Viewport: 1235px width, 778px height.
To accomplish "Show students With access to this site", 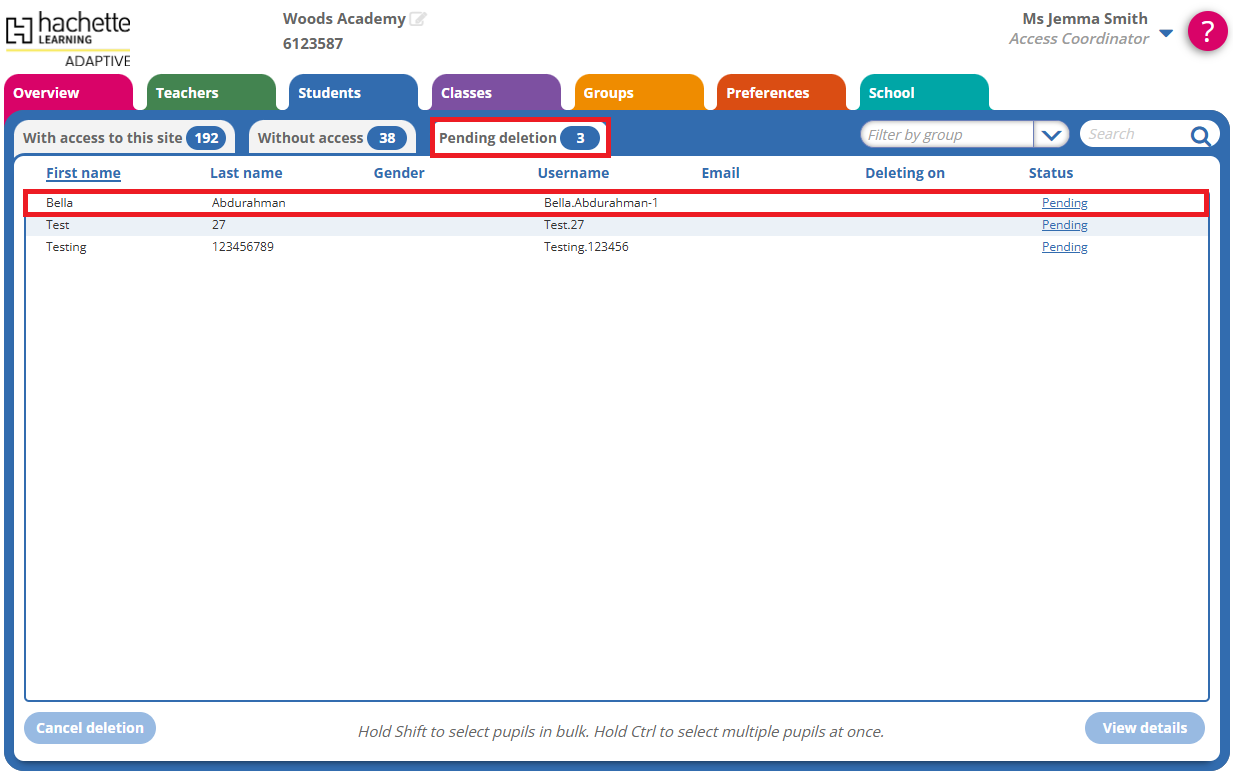I will 123,138.
